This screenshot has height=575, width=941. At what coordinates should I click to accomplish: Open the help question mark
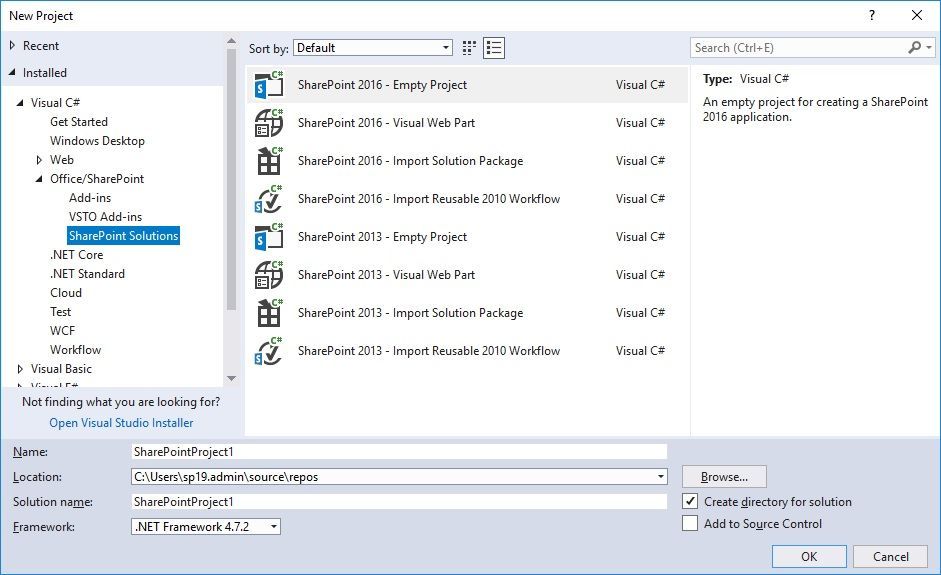tap(872, 15)
